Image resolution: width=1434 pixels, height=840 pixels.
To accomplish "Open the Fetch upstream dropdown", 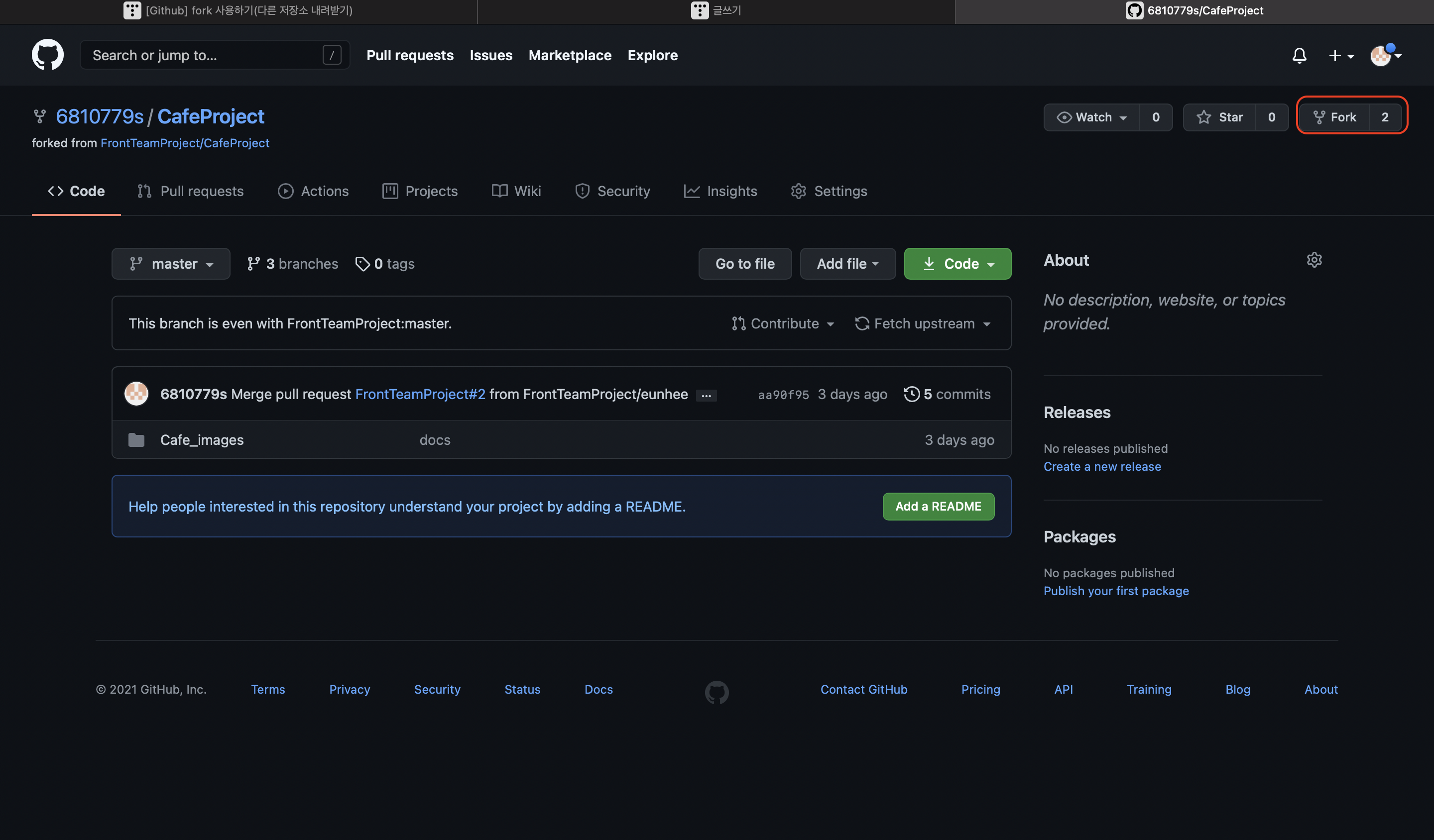I will [x=923, y=323].
